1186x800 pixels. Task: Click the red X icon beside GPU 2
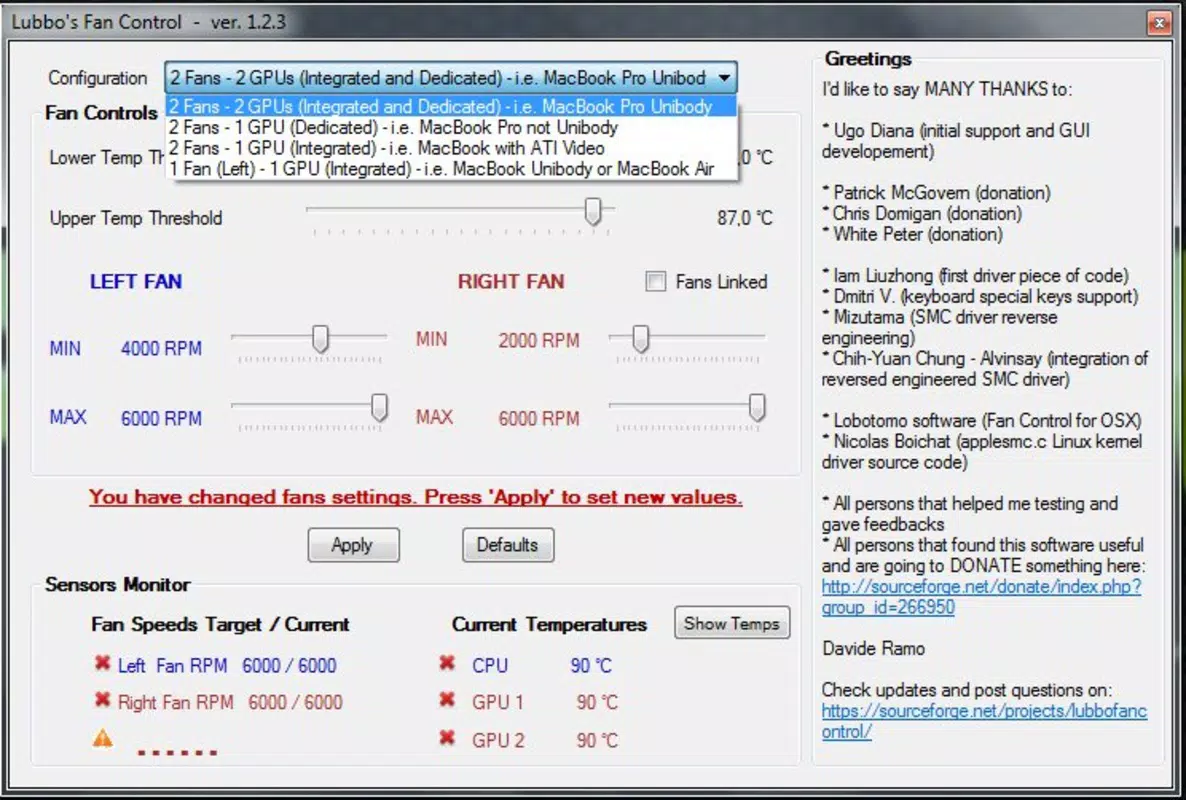pos(447,736)
